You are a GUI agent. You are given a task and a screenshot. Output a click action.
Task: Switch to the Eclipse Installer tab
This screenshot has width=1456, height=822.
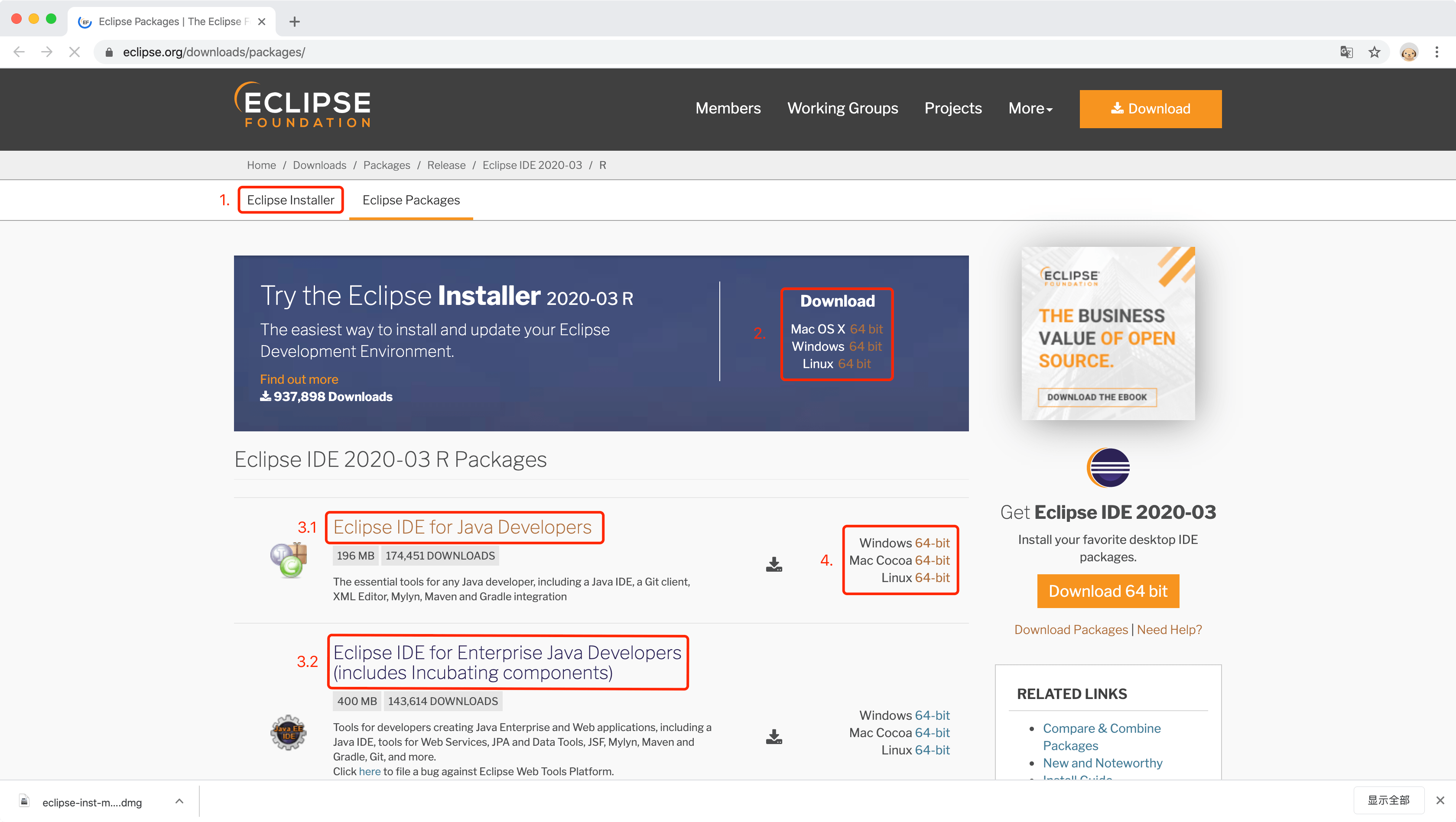coord(290,200)
